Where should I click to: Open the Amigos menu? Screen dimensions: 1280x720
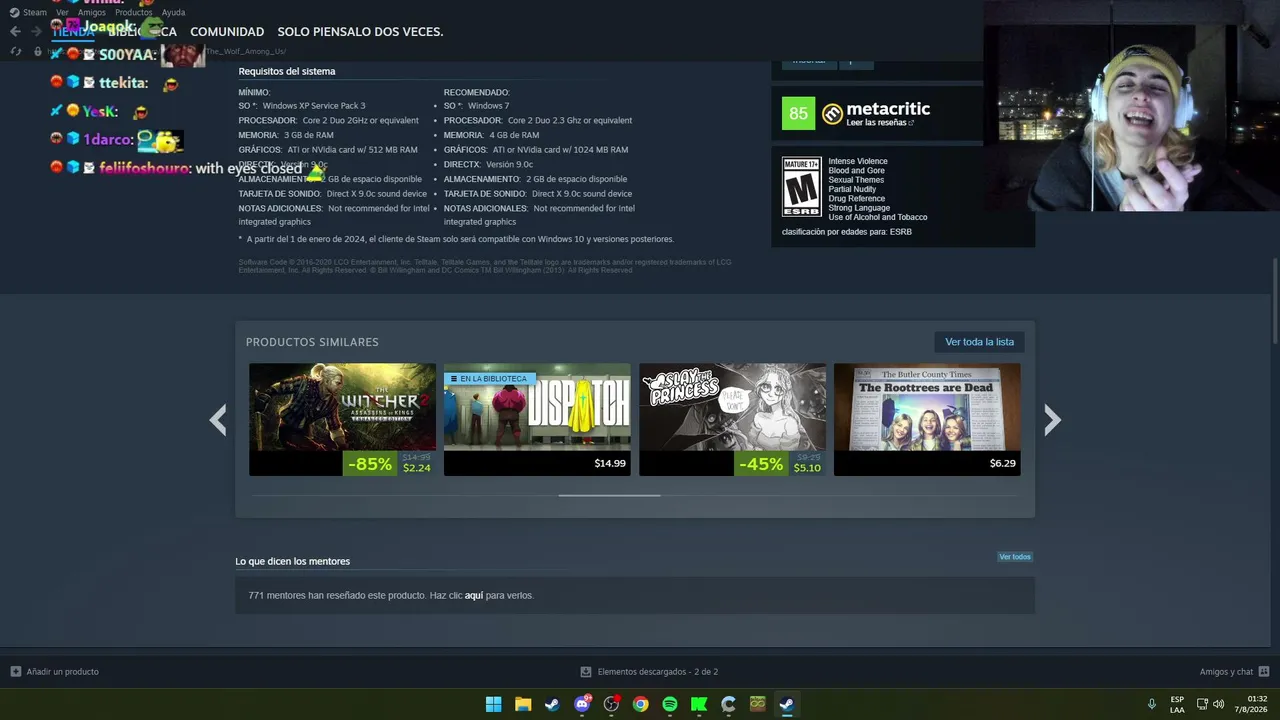[x=92, y=12]
